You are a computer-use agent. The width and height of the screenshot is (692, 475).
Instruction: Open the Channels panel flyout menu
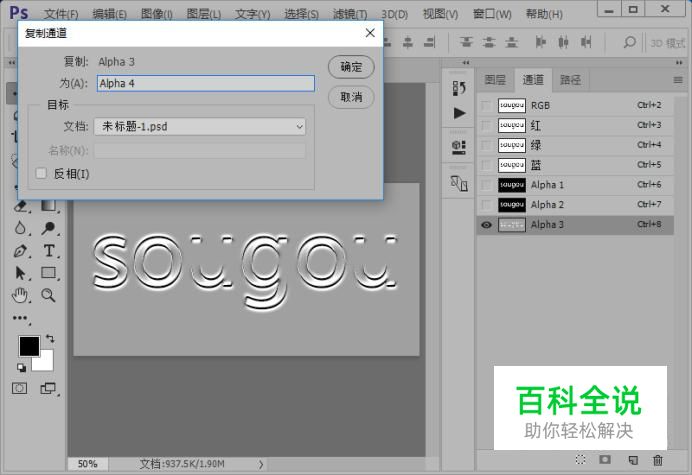[x=678, y=80]
